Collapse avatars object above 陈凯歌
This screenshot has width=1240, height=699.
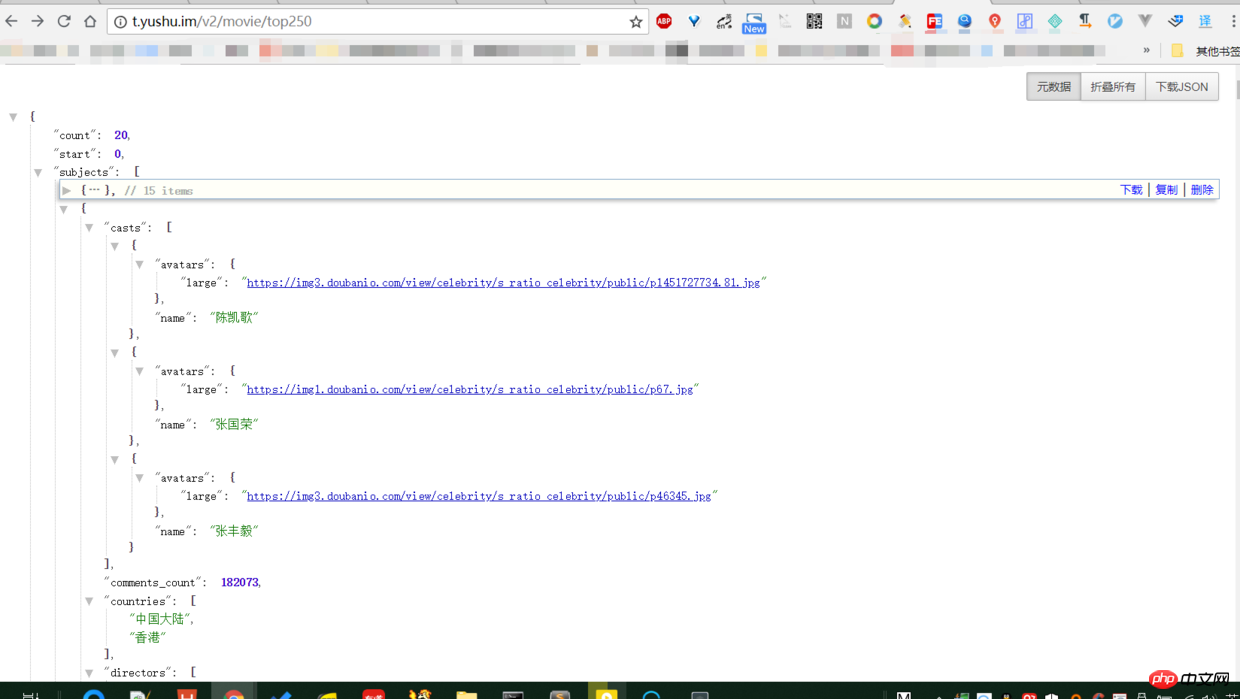(140, 265)
